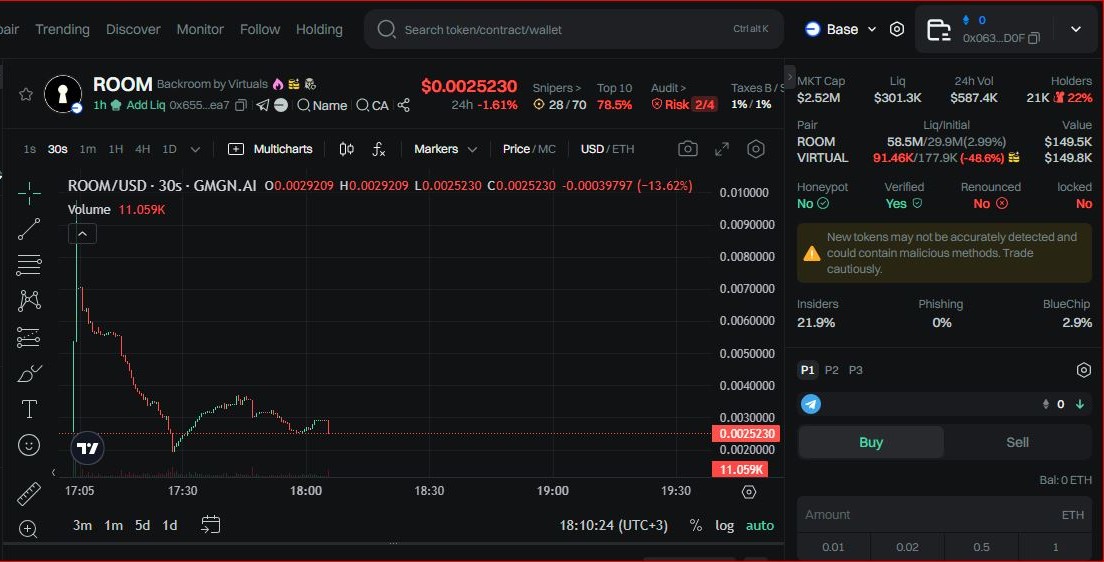The image size is (1104, 562).
Task: Go to the Holding tab
Action: 319,30
